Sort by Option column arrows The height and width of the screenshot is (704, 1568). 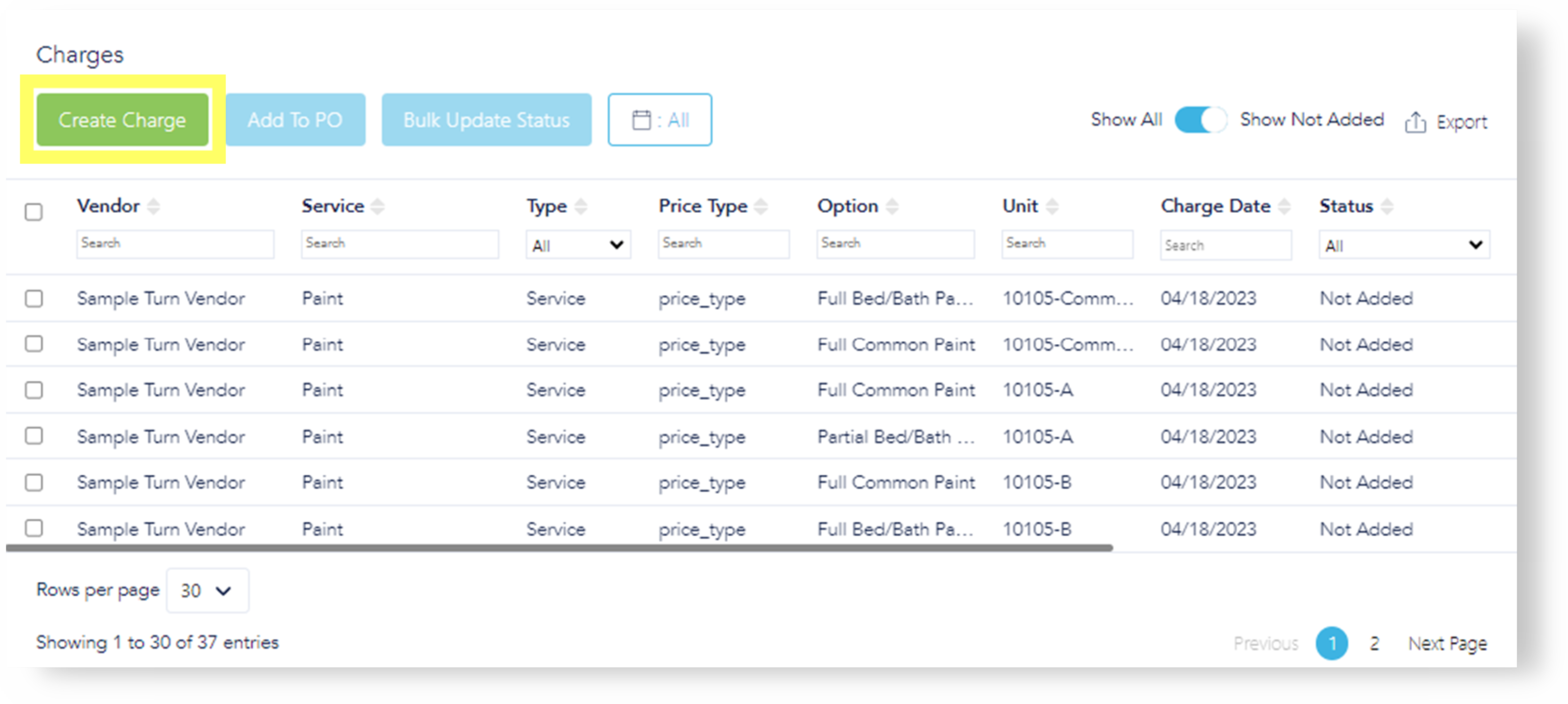pos(892,206)
